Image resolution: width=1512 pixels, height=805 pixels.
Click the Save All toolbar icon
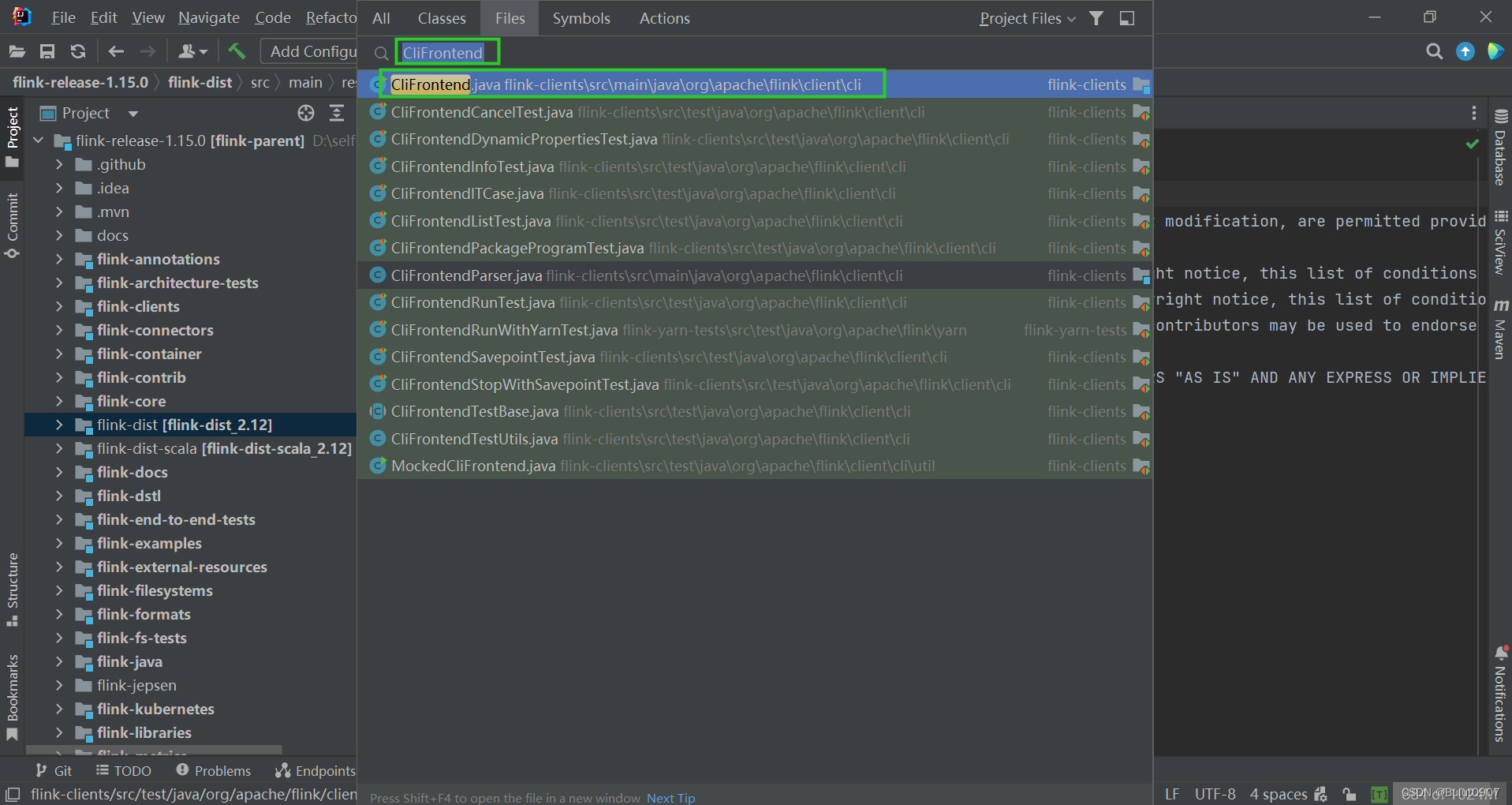point(47,51)
